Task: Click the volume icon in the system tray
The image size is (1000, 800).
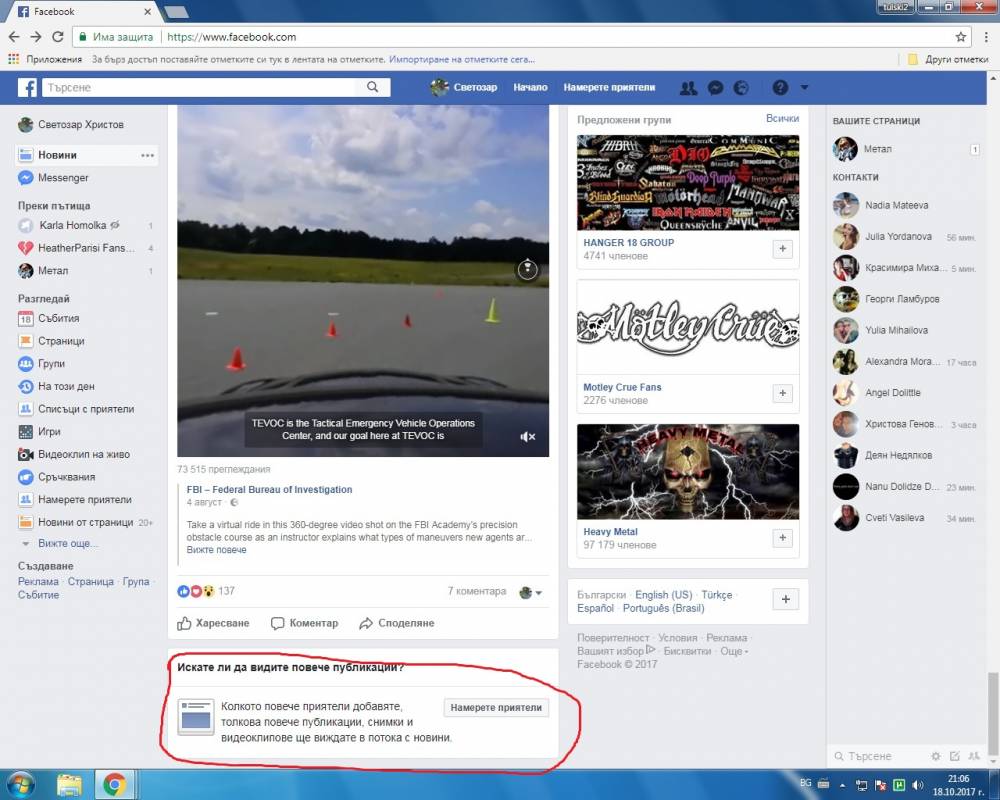Action: tap(918, 785)
